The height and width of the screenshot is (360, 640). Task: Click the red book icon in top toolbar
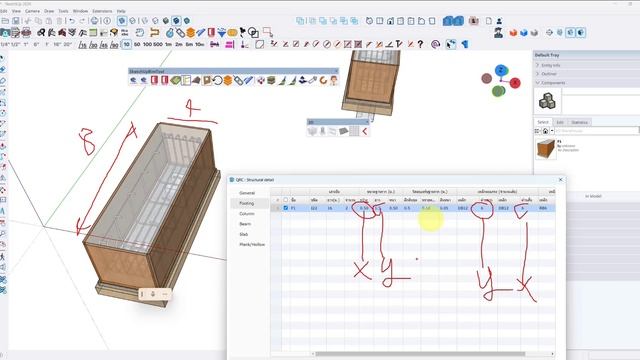click(x=211, y=32)
